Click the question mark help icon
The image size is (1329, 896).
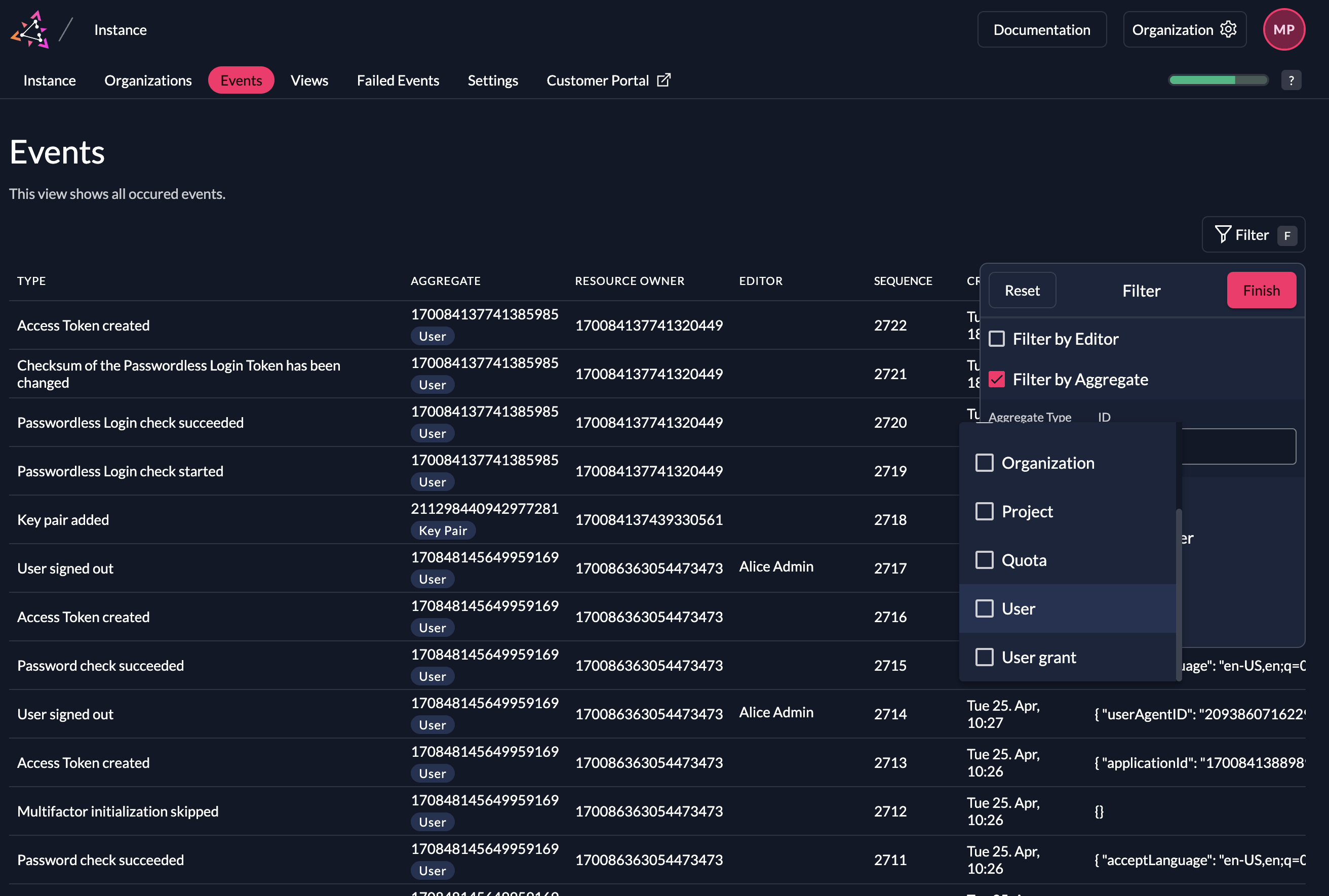coord(1291,80)
